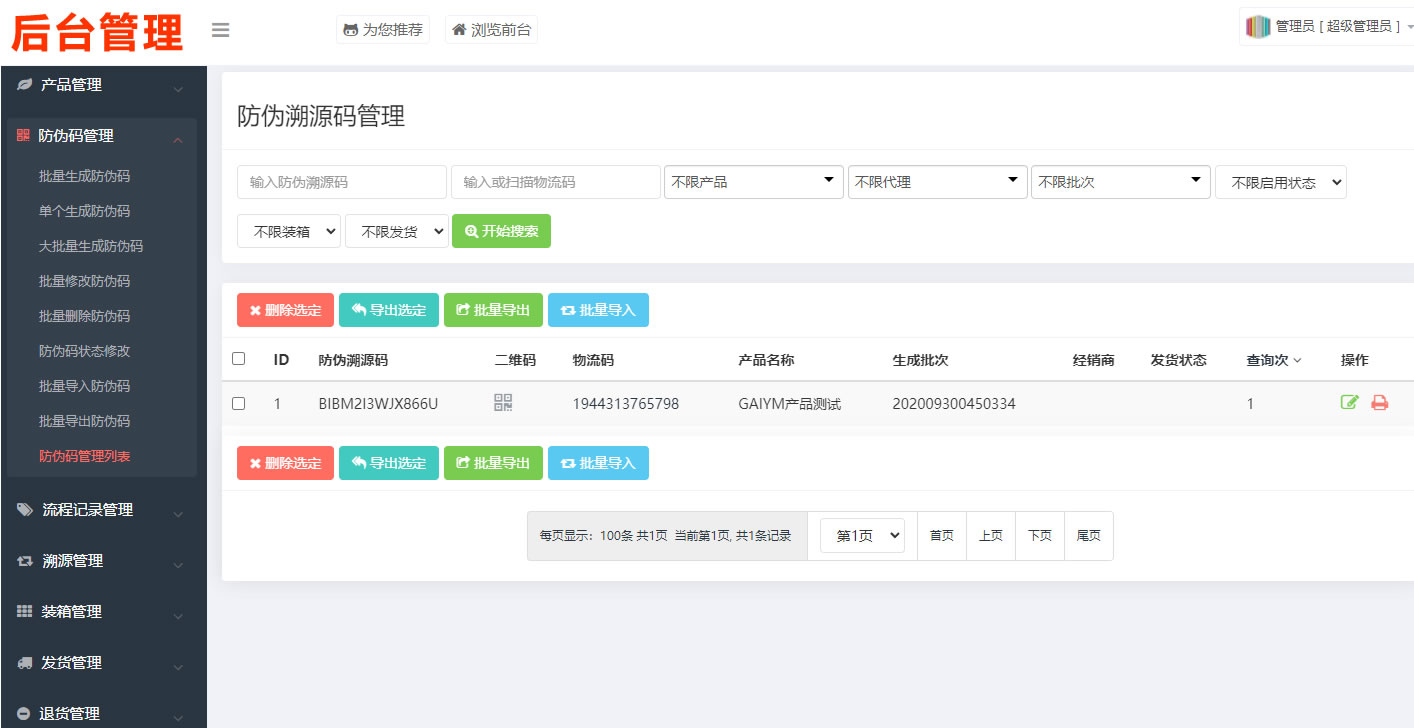This screenshot has height=728, width=1414.
Task: Click the top 删除选定 button
Action: pos(286,310)
